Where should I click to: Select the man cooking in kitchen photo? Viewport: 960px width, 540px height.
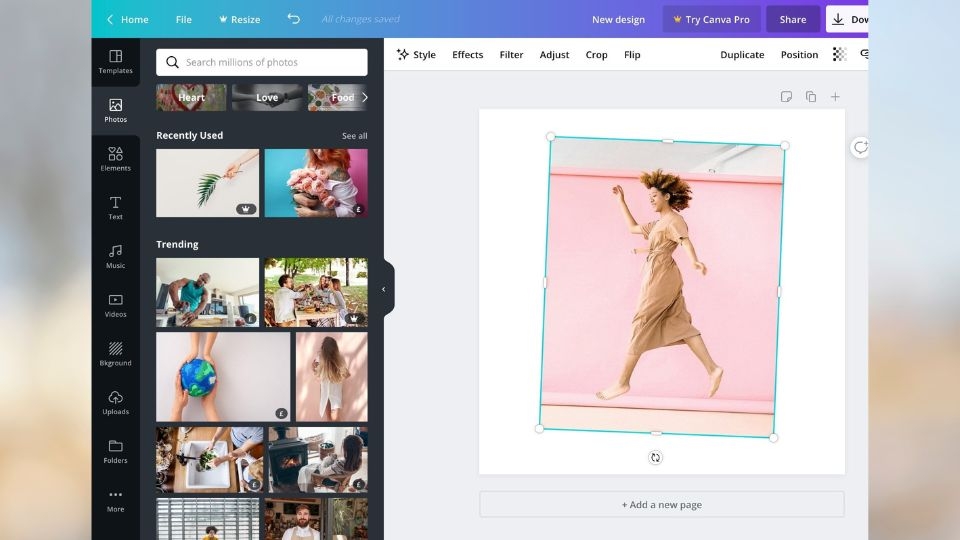tap(208, 292)
